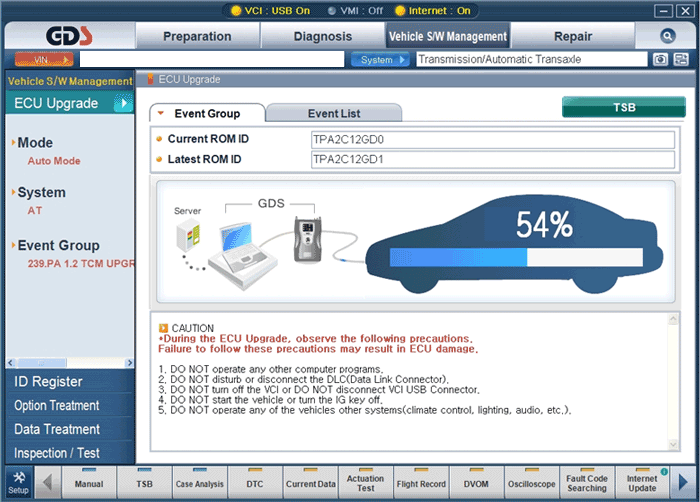Select Vehicle S/W Management tab
The height and width of the screenshot is (502, 700).
point(448,36)
